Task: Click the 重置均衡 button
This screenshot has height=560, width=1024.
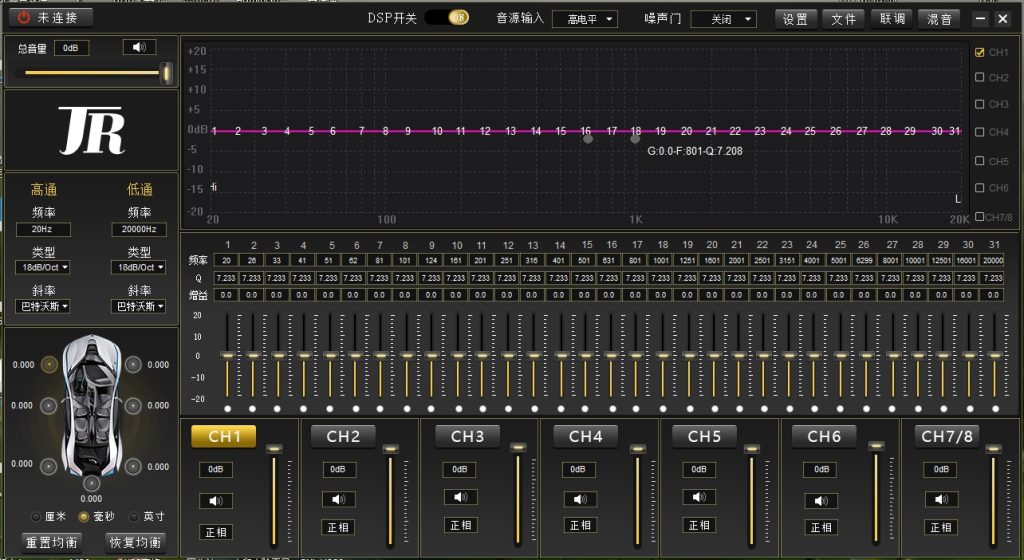Action: click(x=52, y=542)
